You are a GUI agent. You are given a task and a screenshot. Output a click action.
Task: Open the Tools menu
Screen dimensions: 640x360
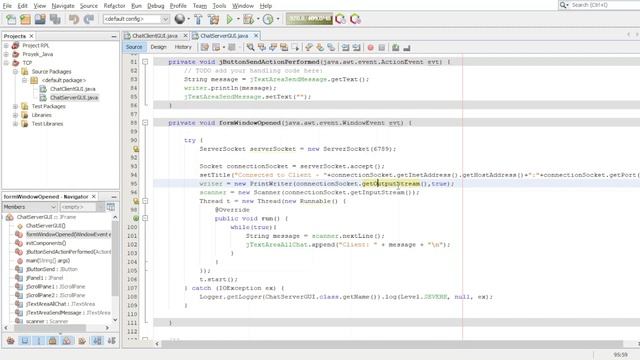pyautogui.click(x=219, y=6)
